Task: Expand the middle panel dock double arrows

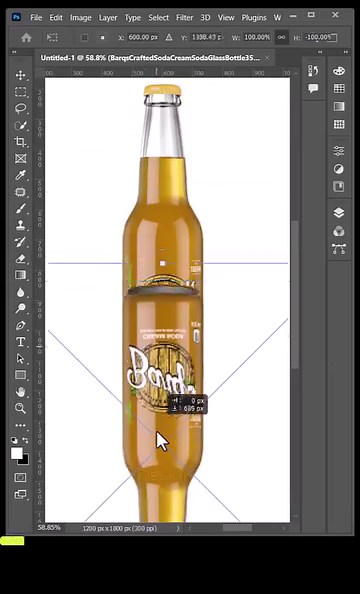Action: coord(320,52)
